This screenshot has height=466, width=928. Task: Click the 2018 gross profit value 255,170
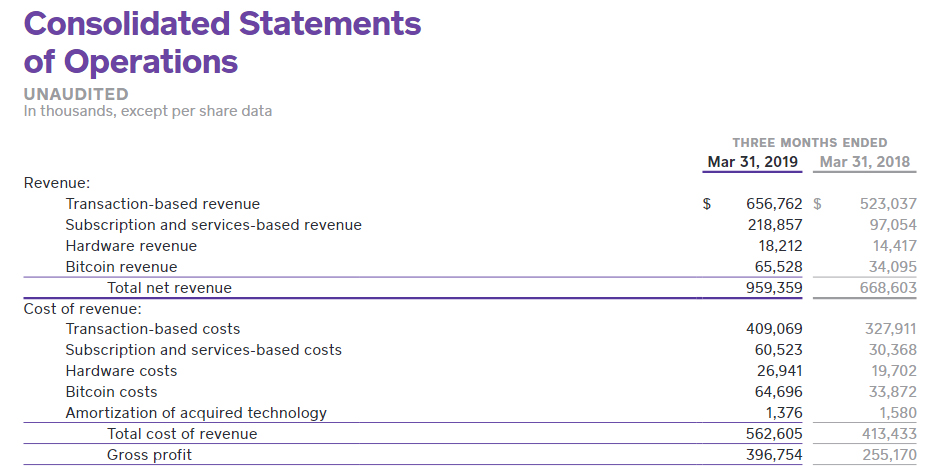888,455
